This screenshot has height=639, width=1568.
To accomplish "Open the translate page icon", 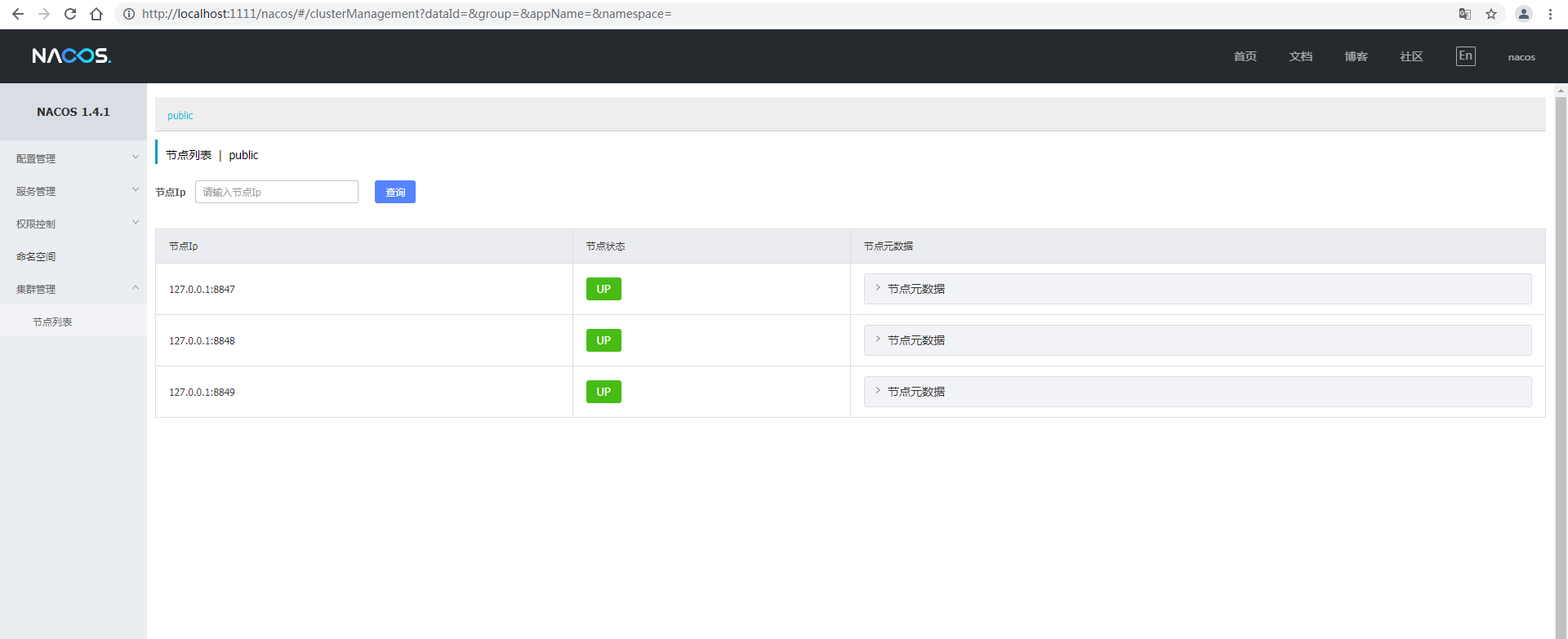I will tap(1465, 14).
